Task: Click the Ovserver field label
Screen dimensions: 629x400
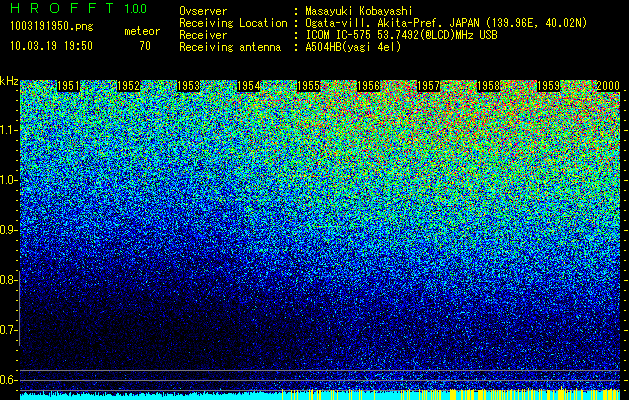Action: tap(203, 11)
